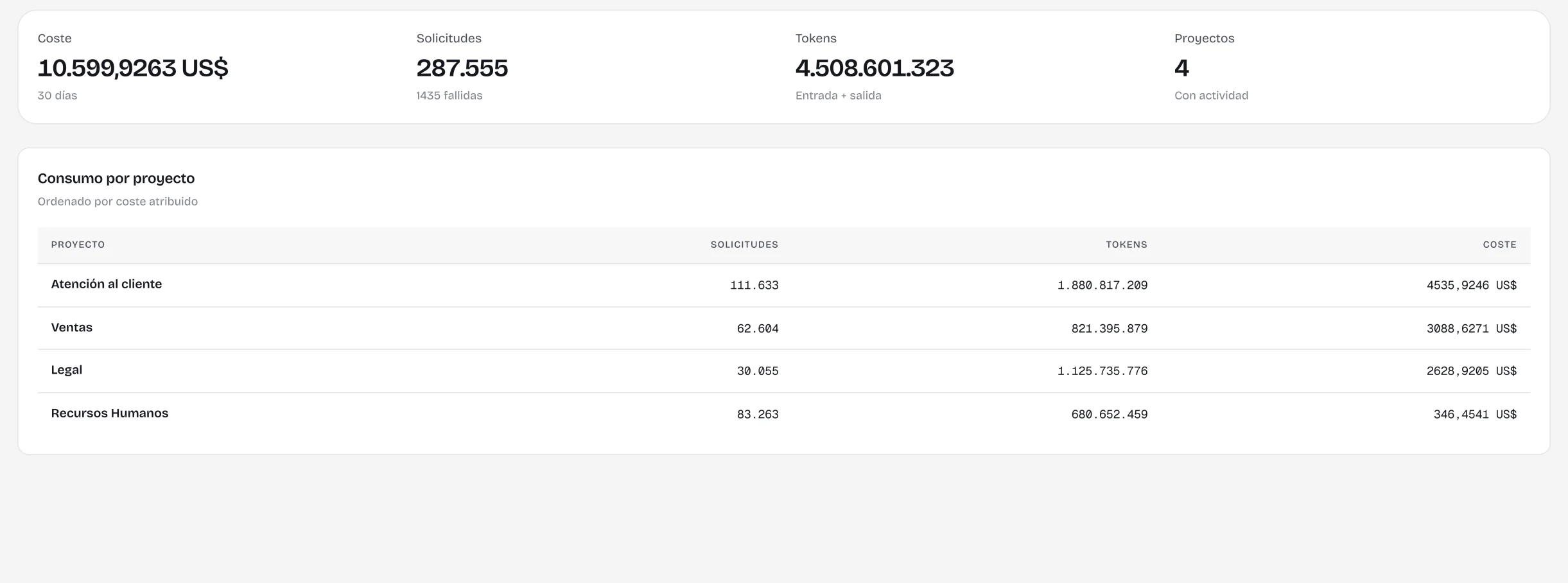Click the 'Entrada + salida' caption
1568x583 pixels.
839,96
